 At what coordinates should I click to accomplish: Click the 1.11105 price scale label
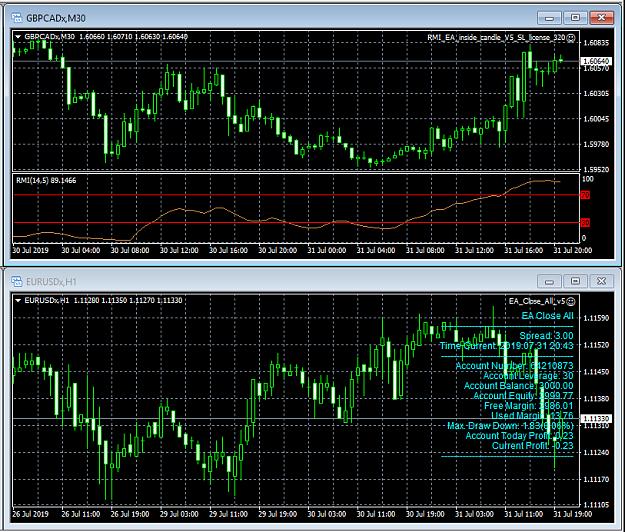coord(596,505)
